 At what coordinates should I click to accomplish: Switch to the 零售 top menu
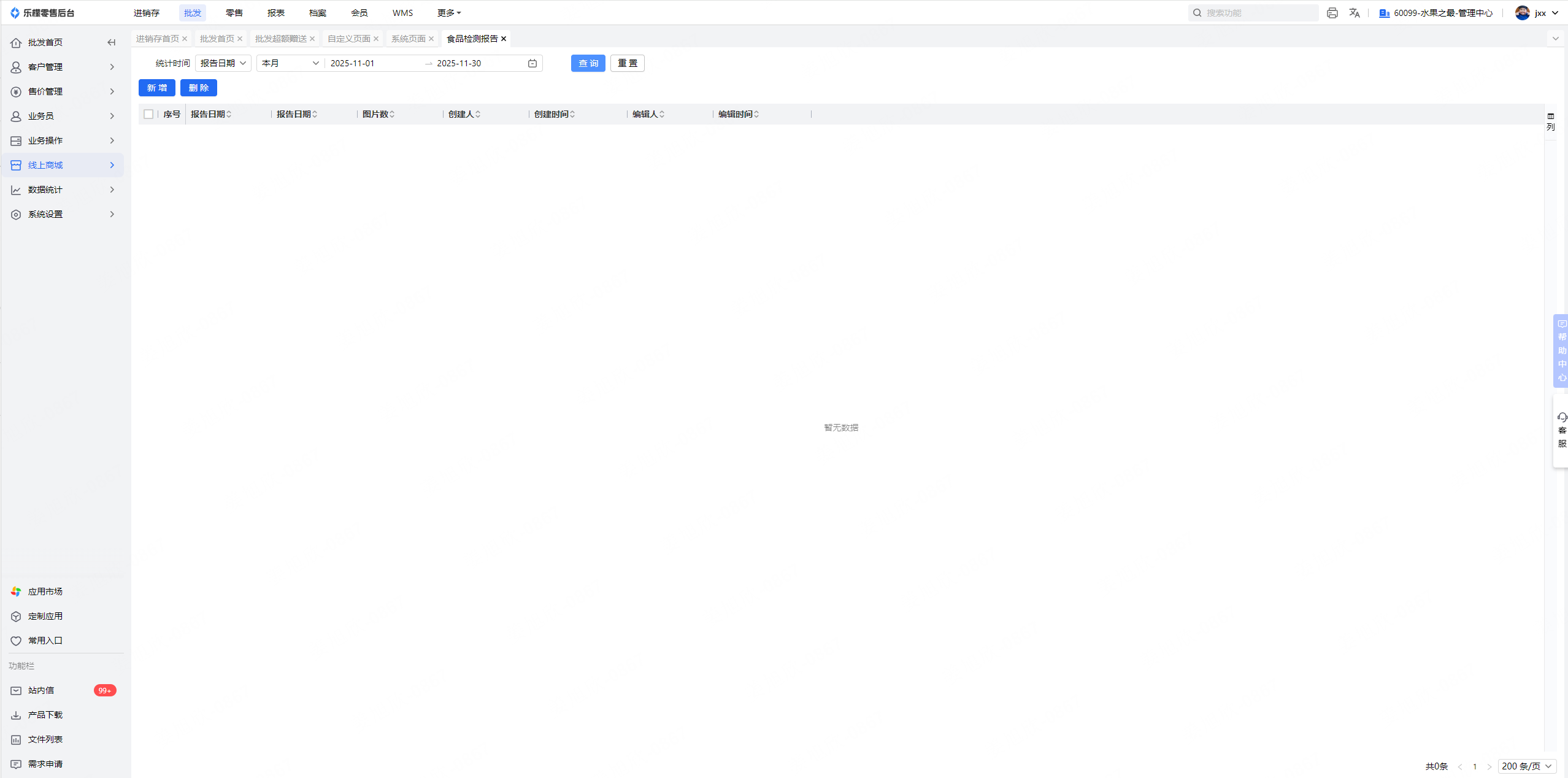(x=234, y=13)
